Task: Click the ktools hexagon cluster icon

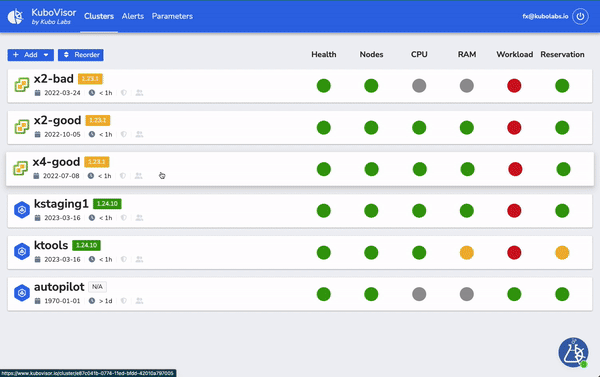Action: click(22, 251)
